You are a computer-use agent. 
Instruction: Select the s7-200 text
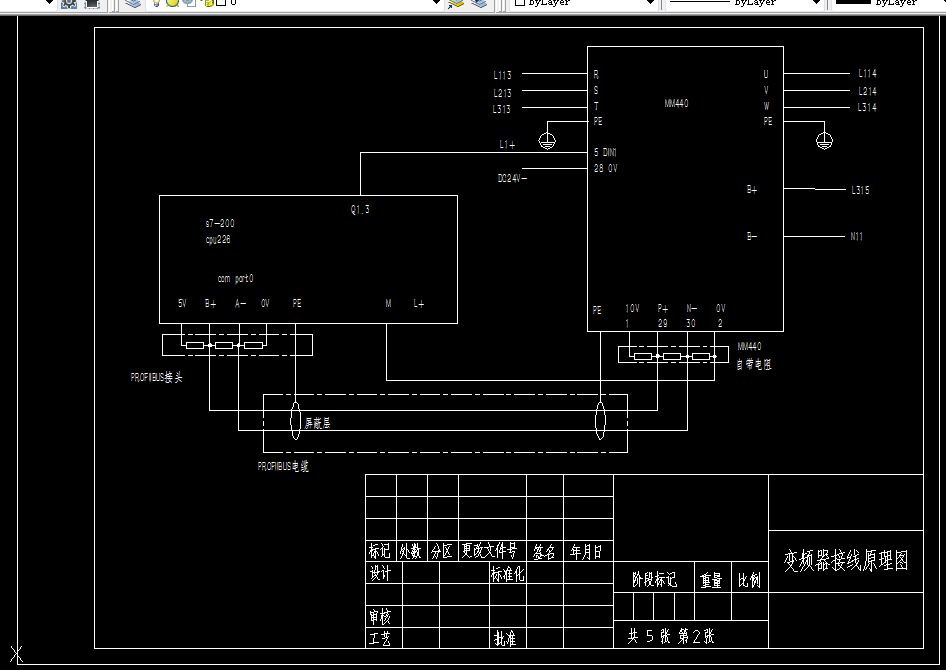coord(220,223)
